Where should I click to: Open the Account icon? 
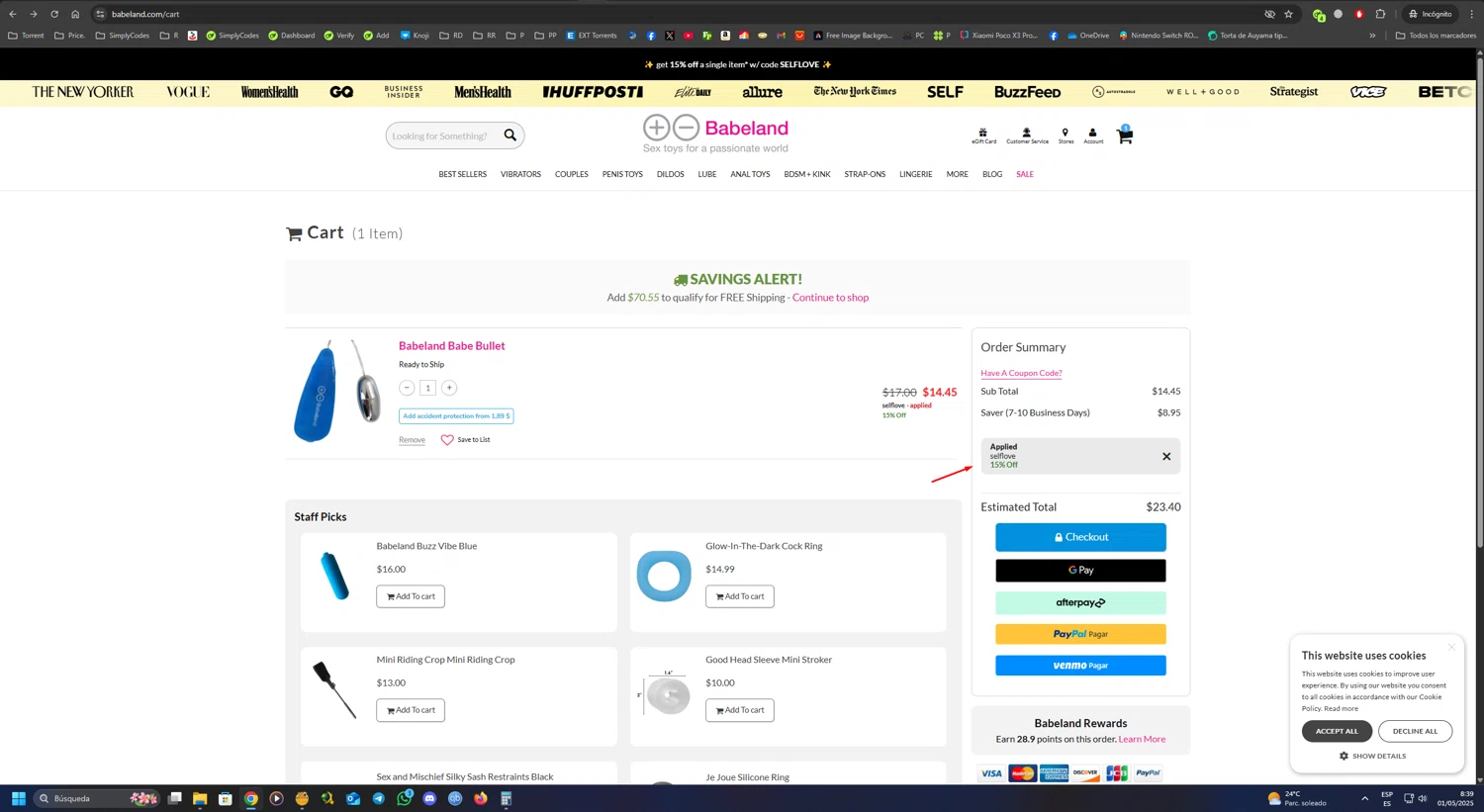click(x=1093, y=135)
